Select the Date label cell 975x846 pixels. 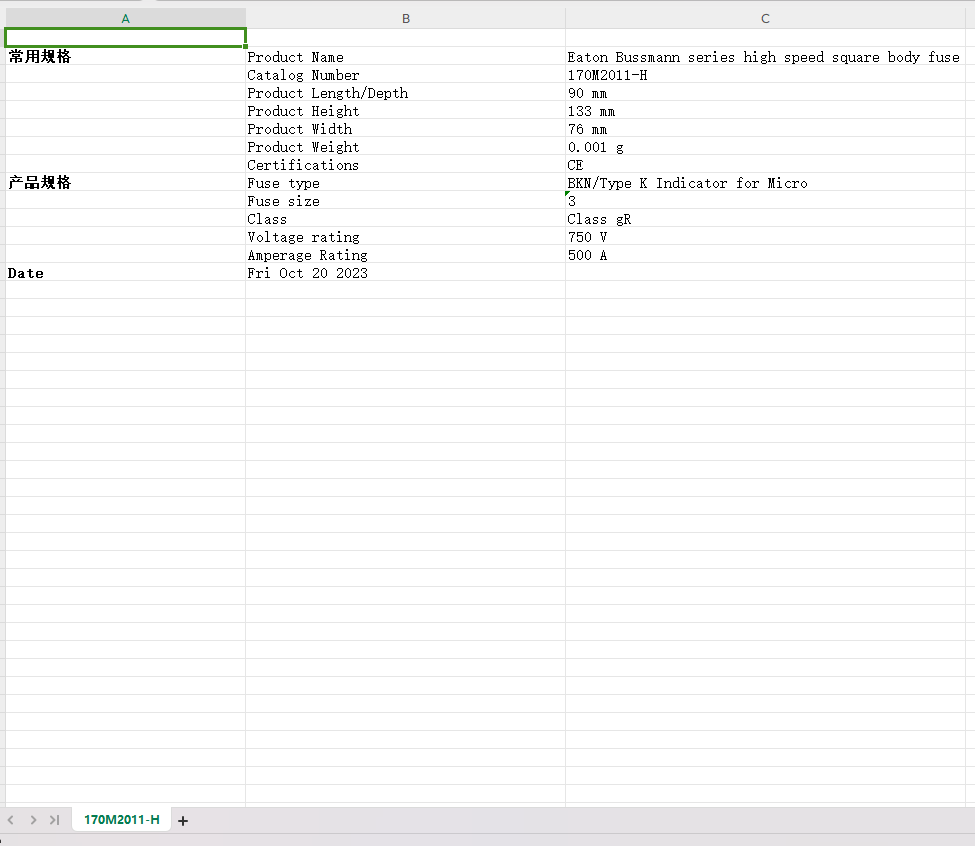tap(126, 273)
